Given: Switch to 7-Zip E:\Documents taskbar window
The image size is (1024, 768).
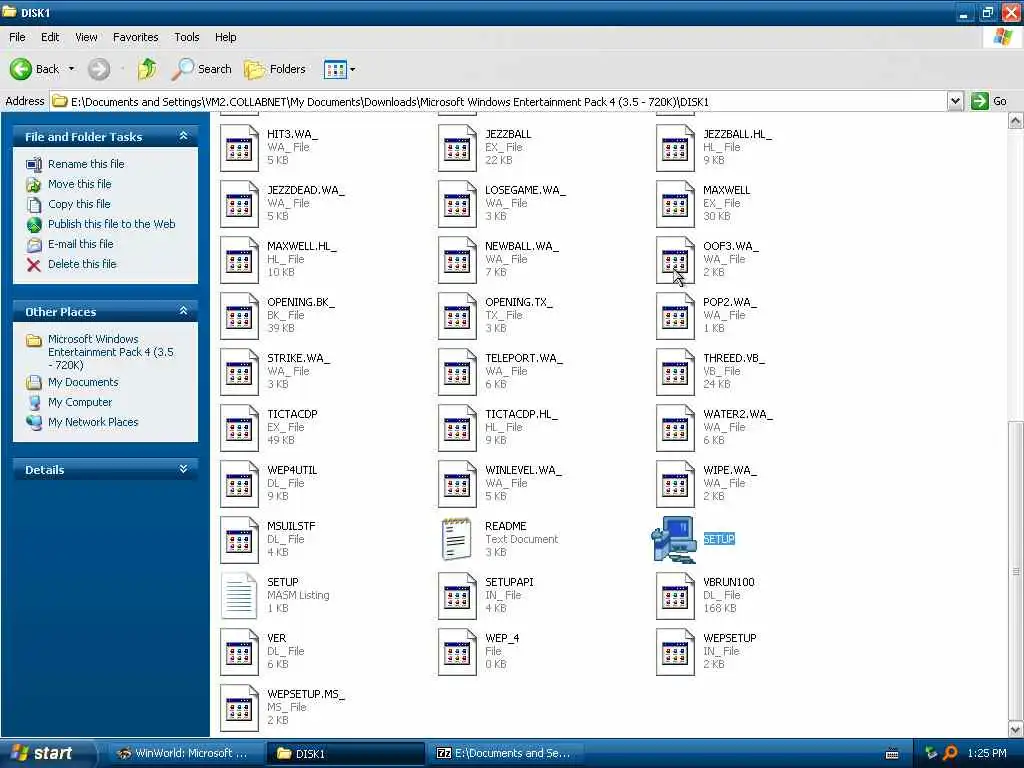Looking at the screenshot, I should coord(504,754).
